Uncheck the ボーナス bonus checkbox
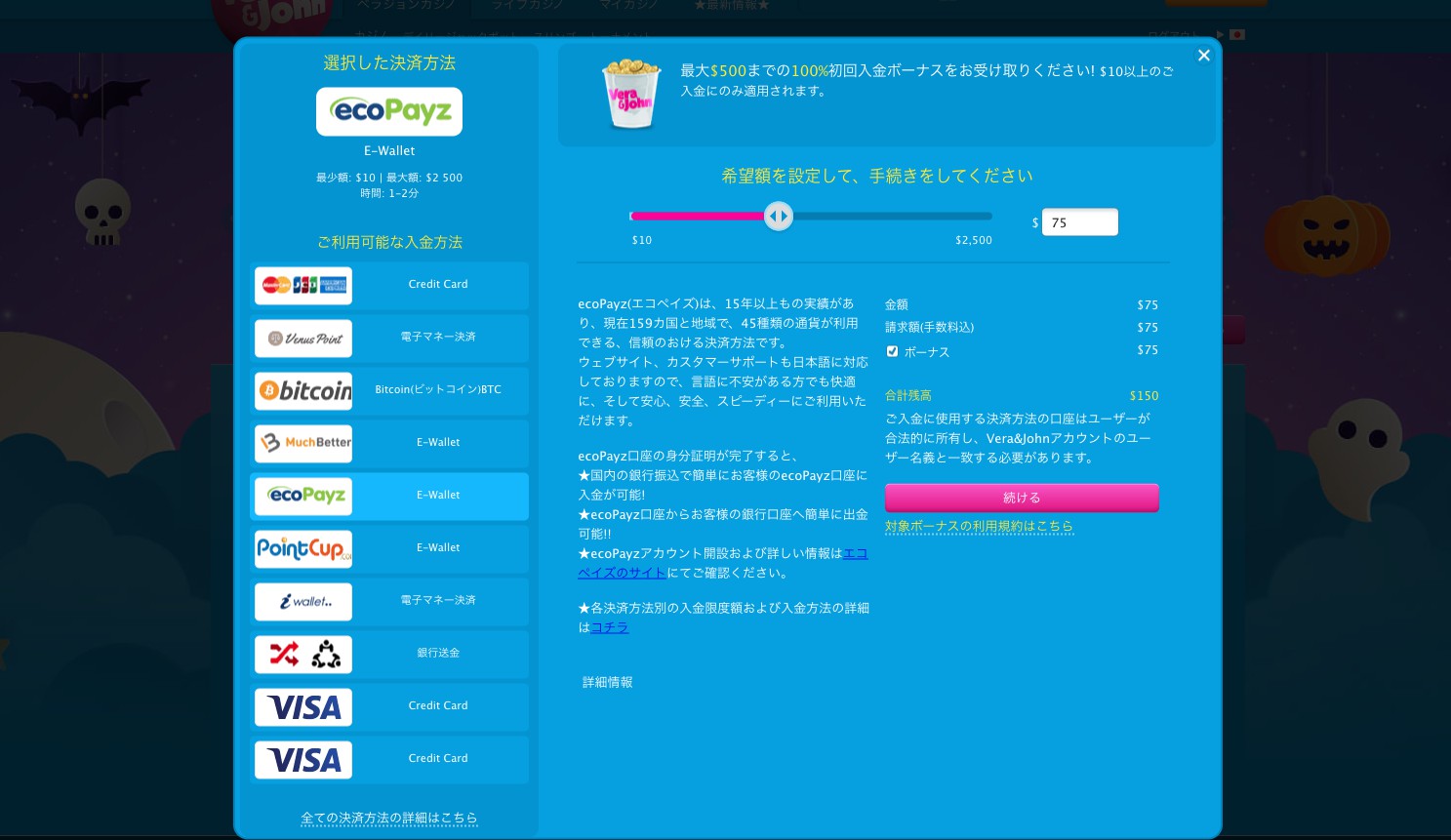Screen dimensions: 1451x840 892,351
